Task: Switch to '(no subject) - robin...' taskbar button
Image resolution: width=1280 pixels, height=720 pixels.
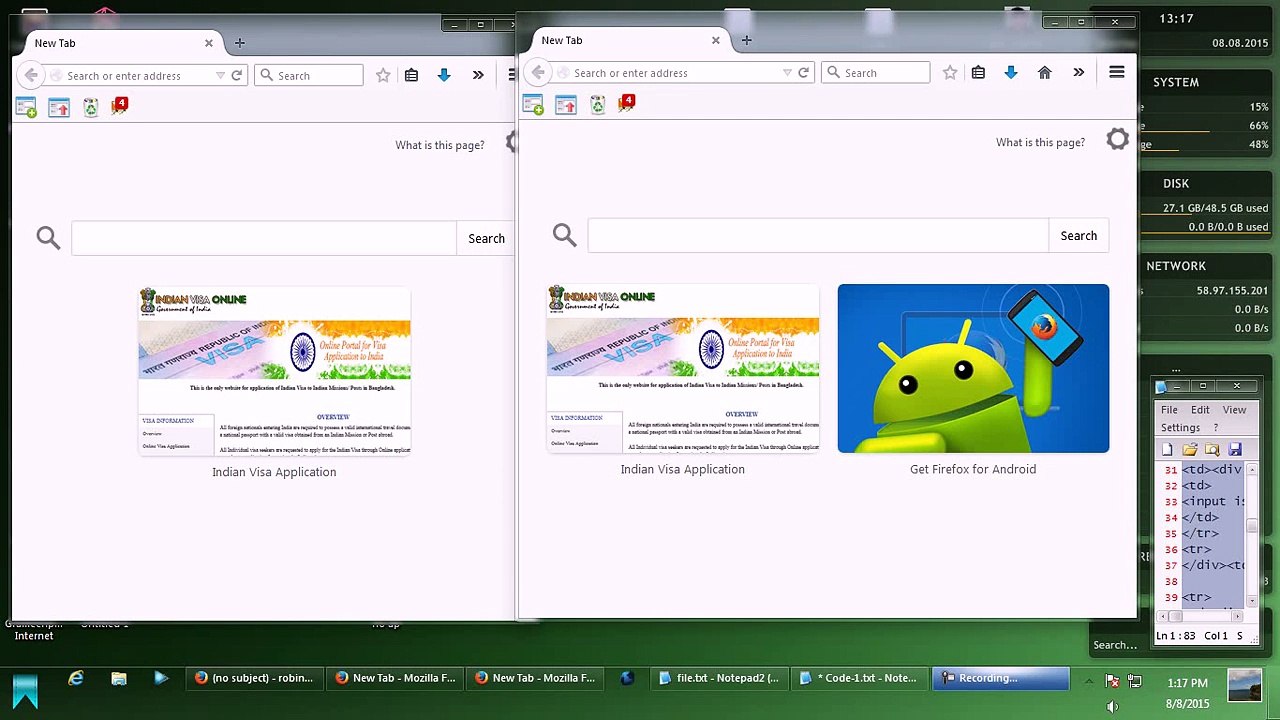Action: pyautogui.click(x=255, y=678)
